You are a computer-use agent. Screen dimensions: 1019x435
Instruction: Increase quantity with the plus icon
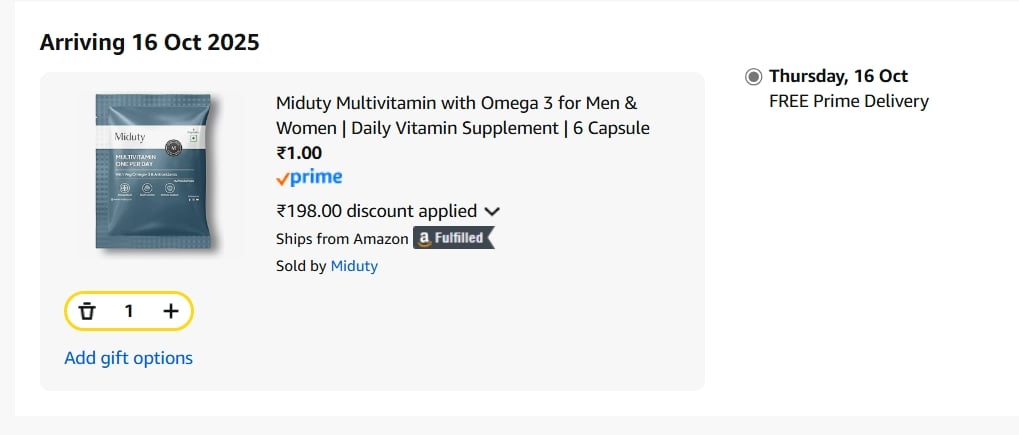pos(171,311)
